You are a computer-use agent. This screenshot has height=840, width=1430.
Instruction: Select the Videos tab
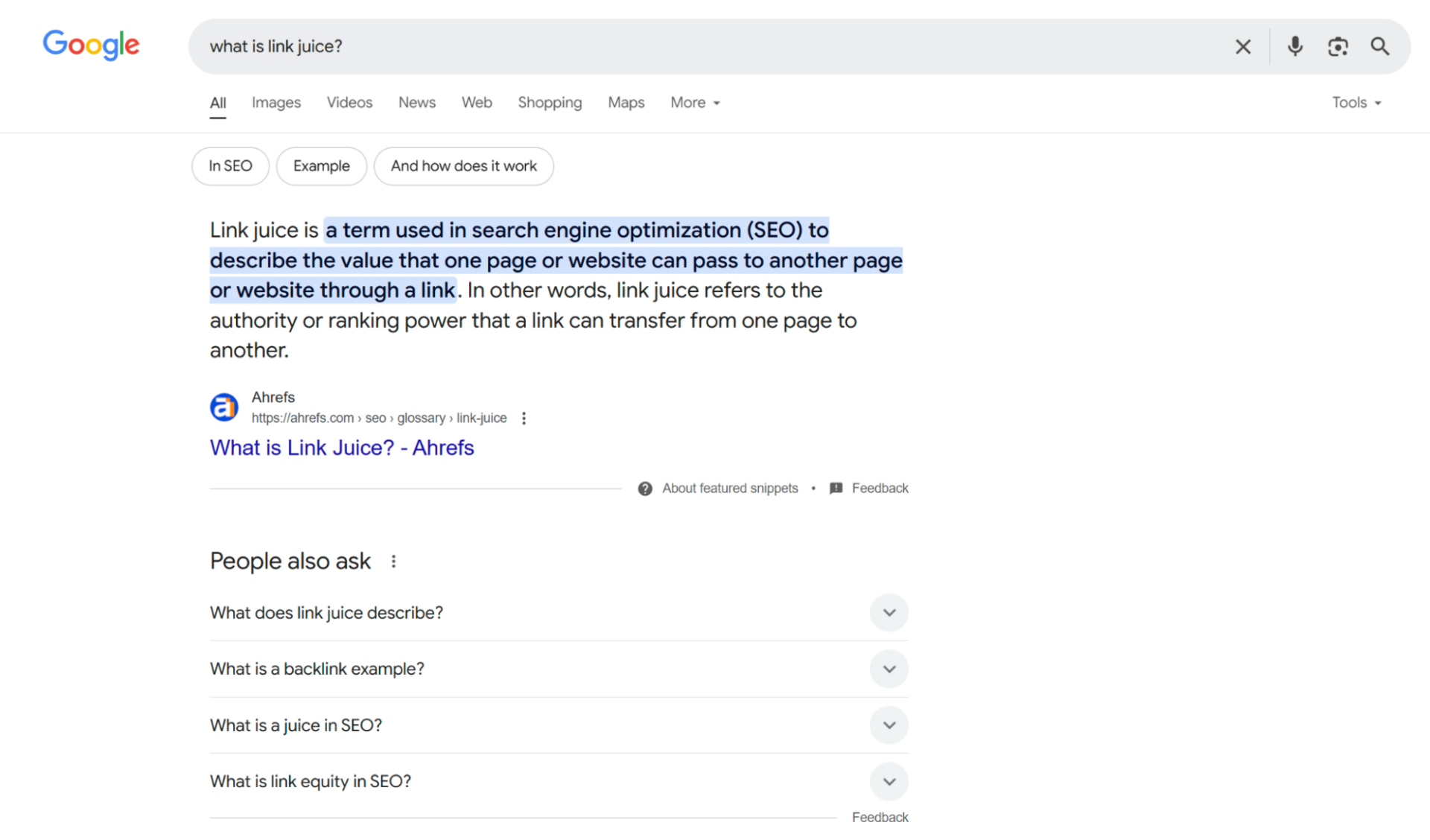click(x=350, y=102)
